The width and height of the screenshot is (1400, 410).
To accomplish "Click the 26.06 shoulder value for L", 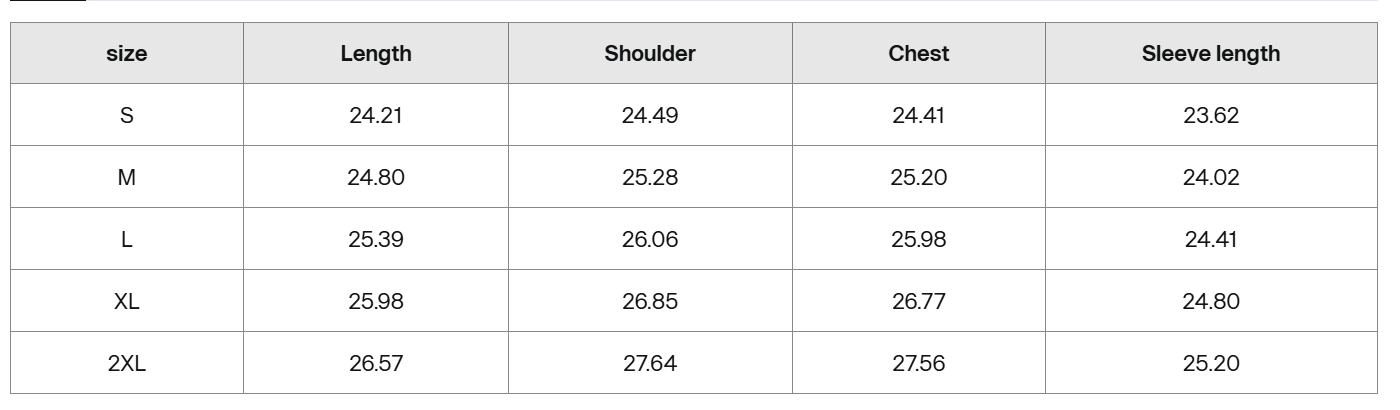I will (x=650, y=240).
